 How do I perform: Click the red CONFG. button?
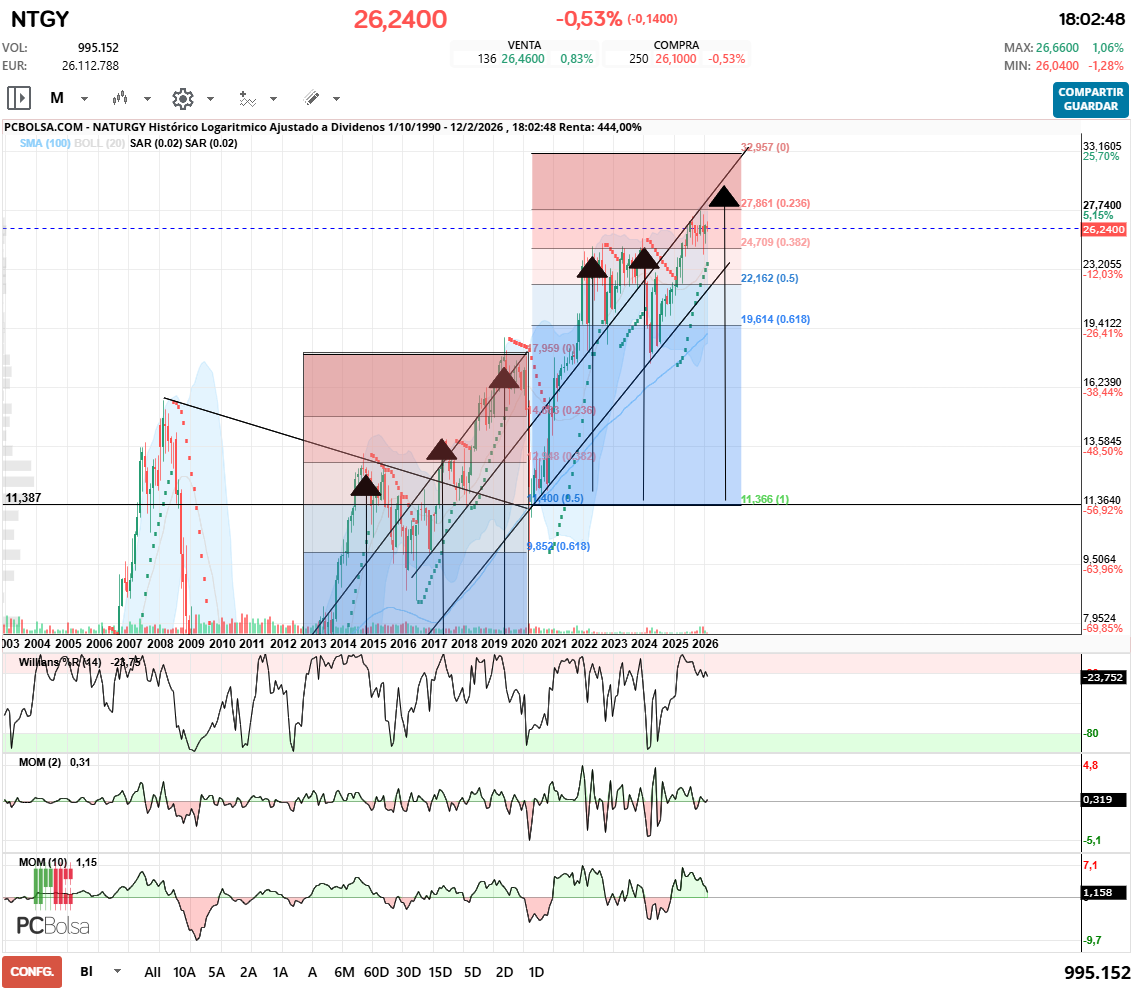pos(32,972)
